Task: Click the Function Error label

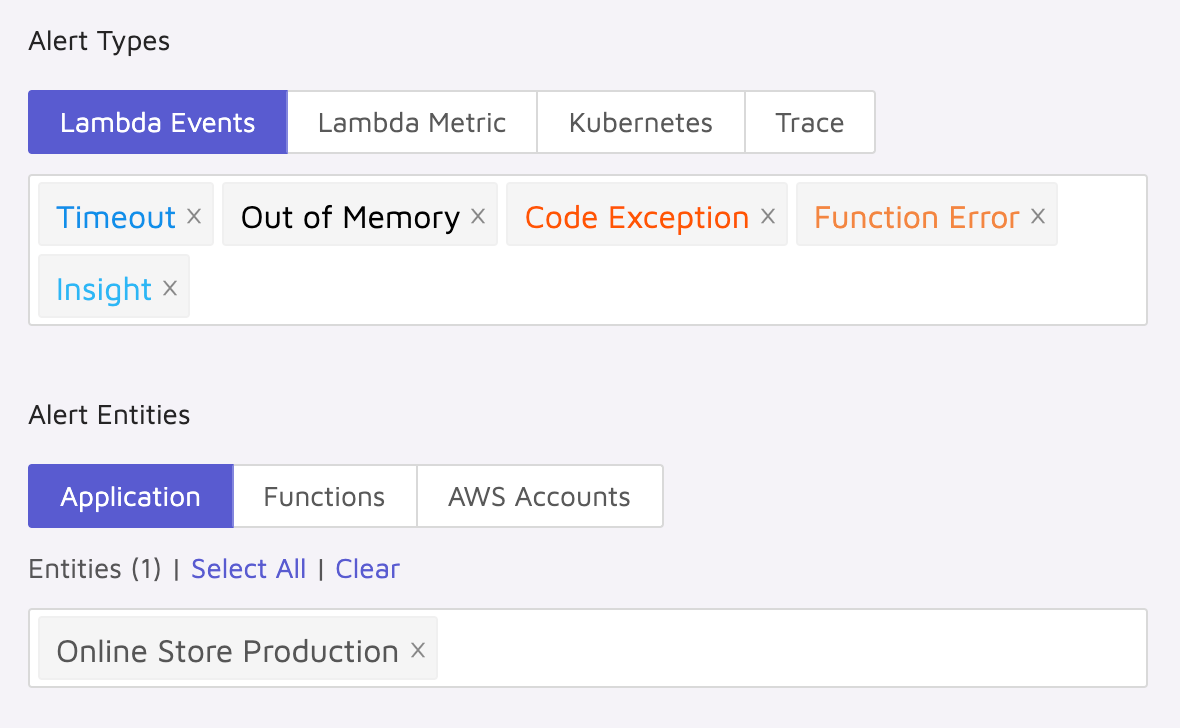Action: 917,218
